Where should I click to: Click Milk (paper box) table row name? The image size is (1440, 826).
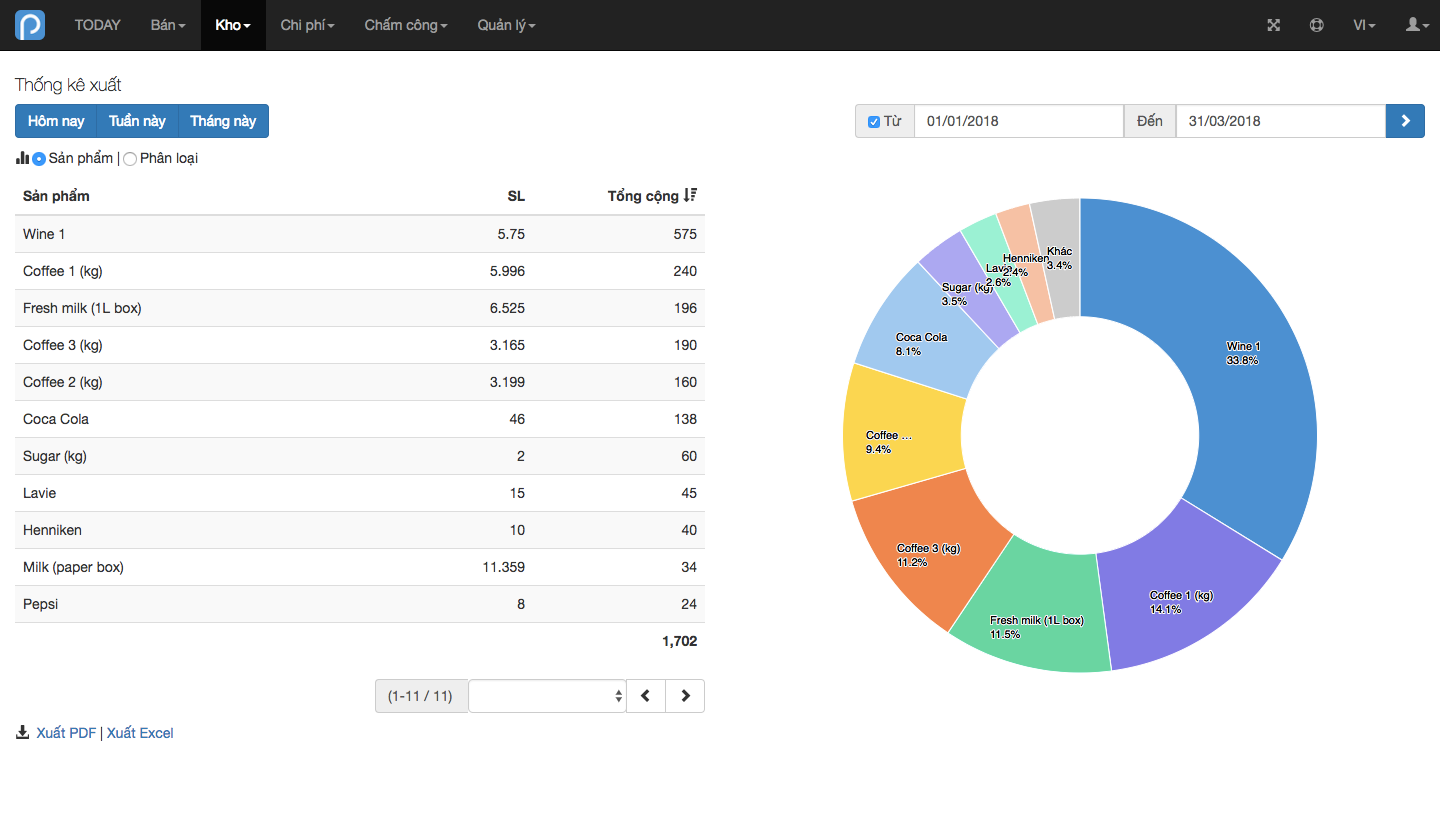(73, 567)
